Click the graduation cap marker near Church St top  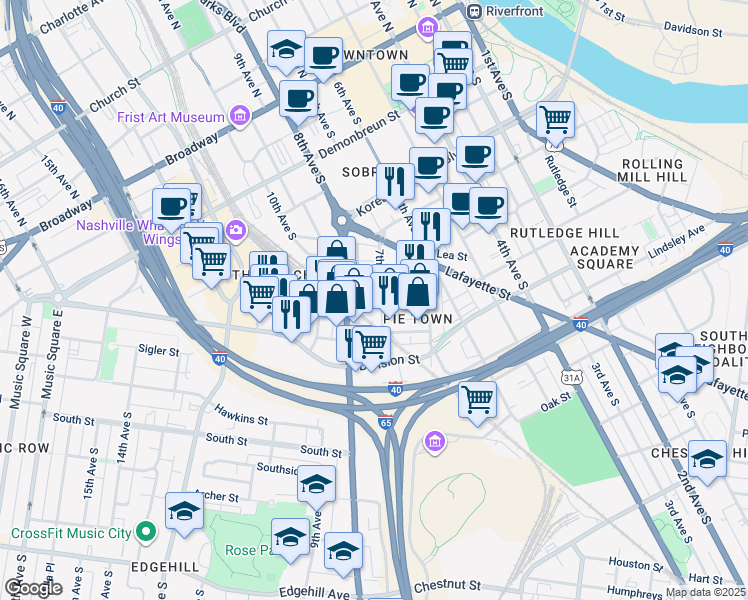286,50
